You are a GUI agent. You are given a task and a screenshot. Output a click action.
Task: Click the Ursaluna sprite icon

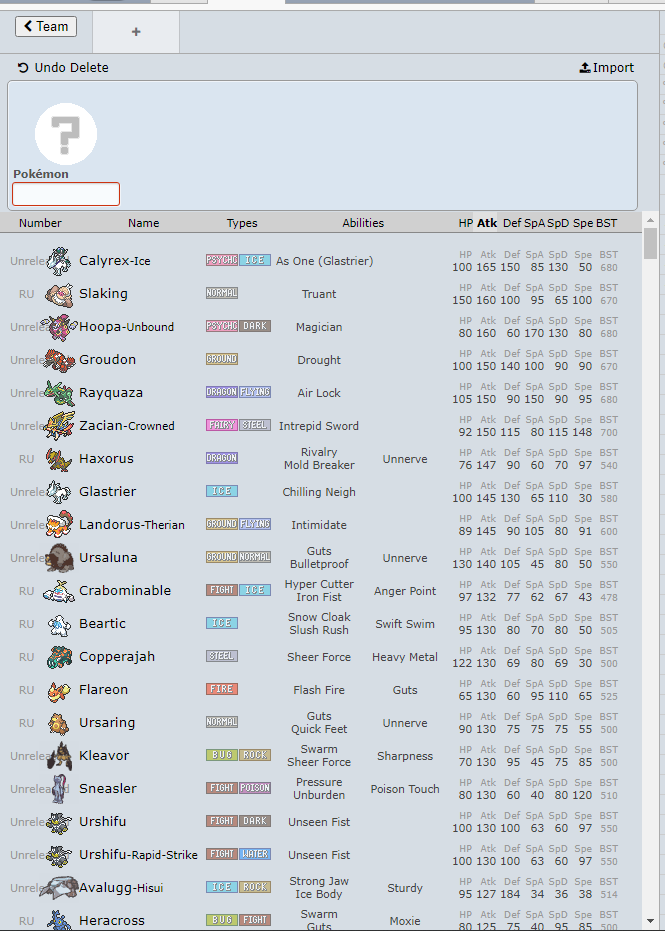pyautogui.click(x=59, y=558)
